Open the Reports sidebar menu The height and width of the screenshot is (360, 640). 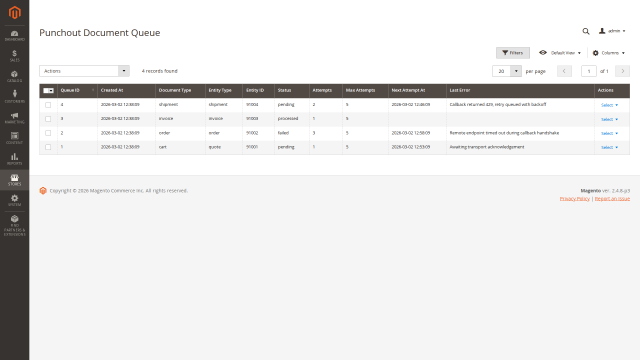coord(14,159)
